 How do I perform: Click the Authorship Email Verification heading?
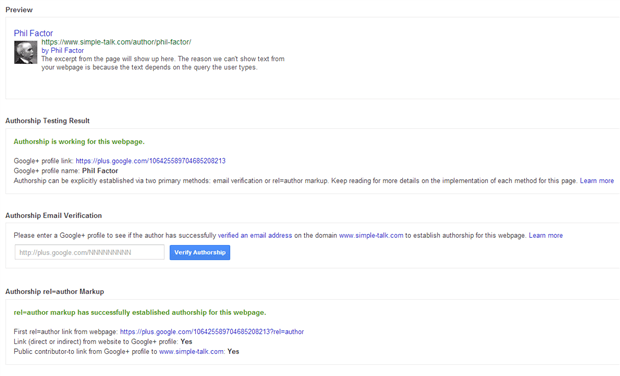(53, 215)
